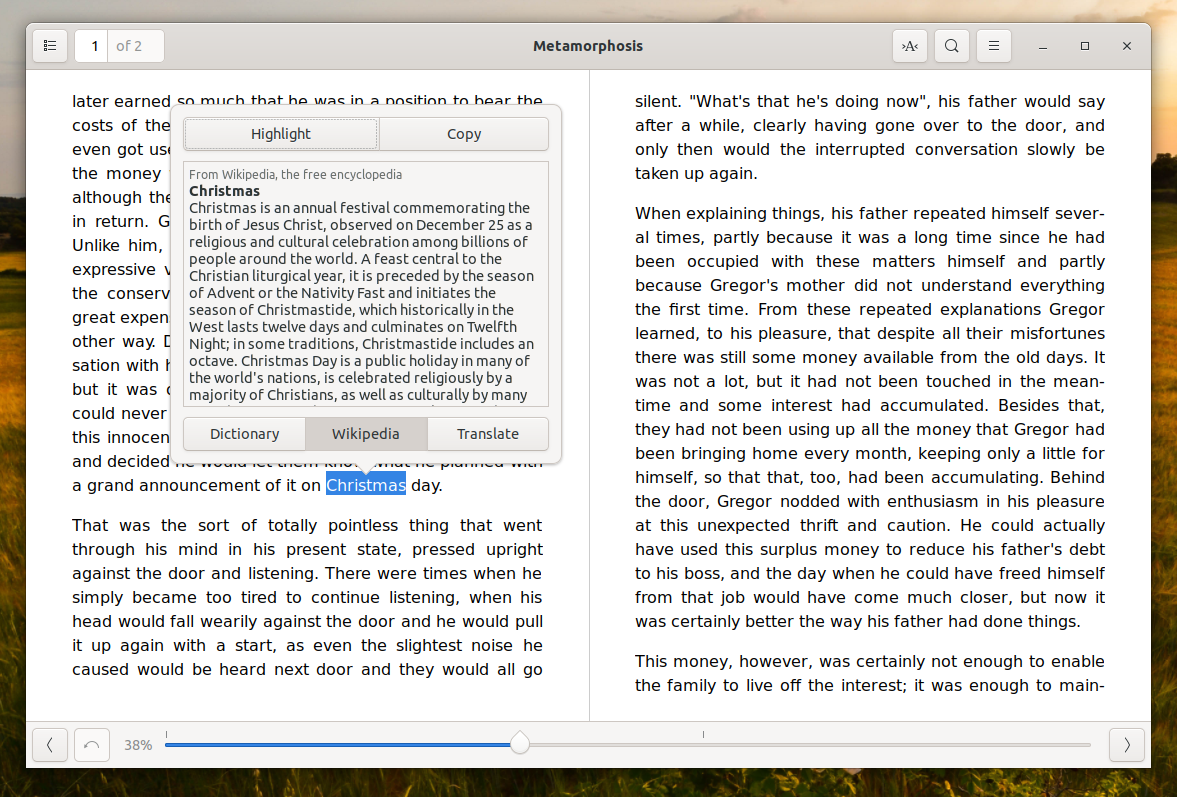The width and height of the screenshot is (1177, 797).
Task: Click the page navigation slider handle
Action: [519, 744]
